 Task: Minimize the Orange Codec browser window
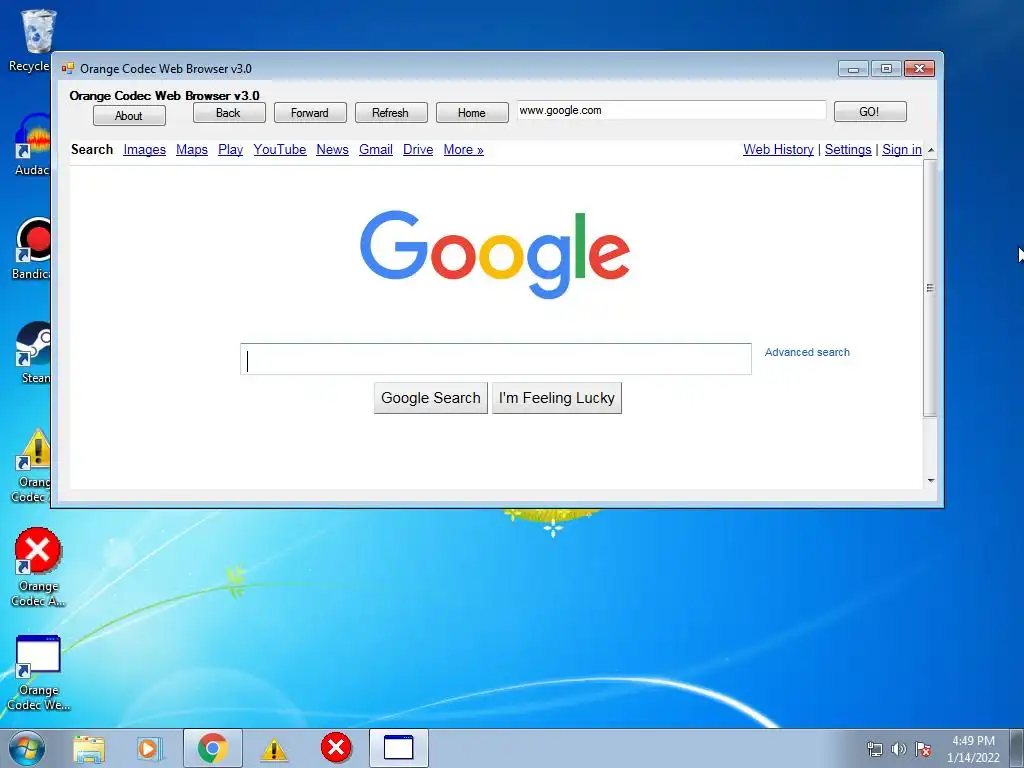point(854,69)
